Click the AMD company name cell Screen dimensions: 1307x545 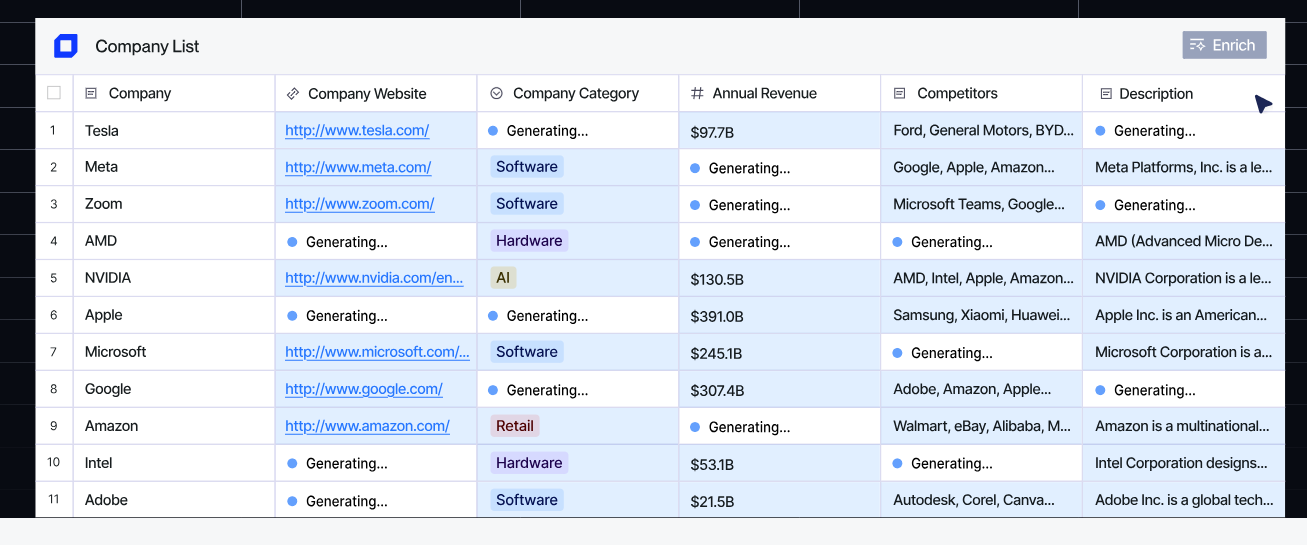(174, 241)
